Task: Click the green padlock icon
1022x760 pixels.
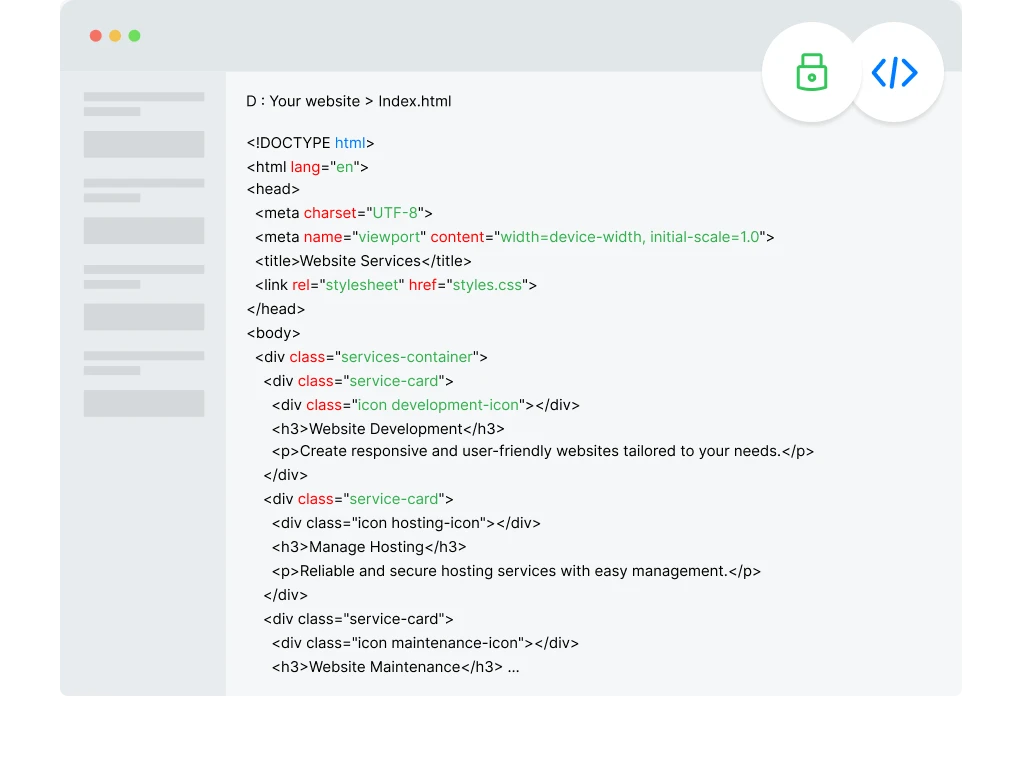Action: pos(811,72)
